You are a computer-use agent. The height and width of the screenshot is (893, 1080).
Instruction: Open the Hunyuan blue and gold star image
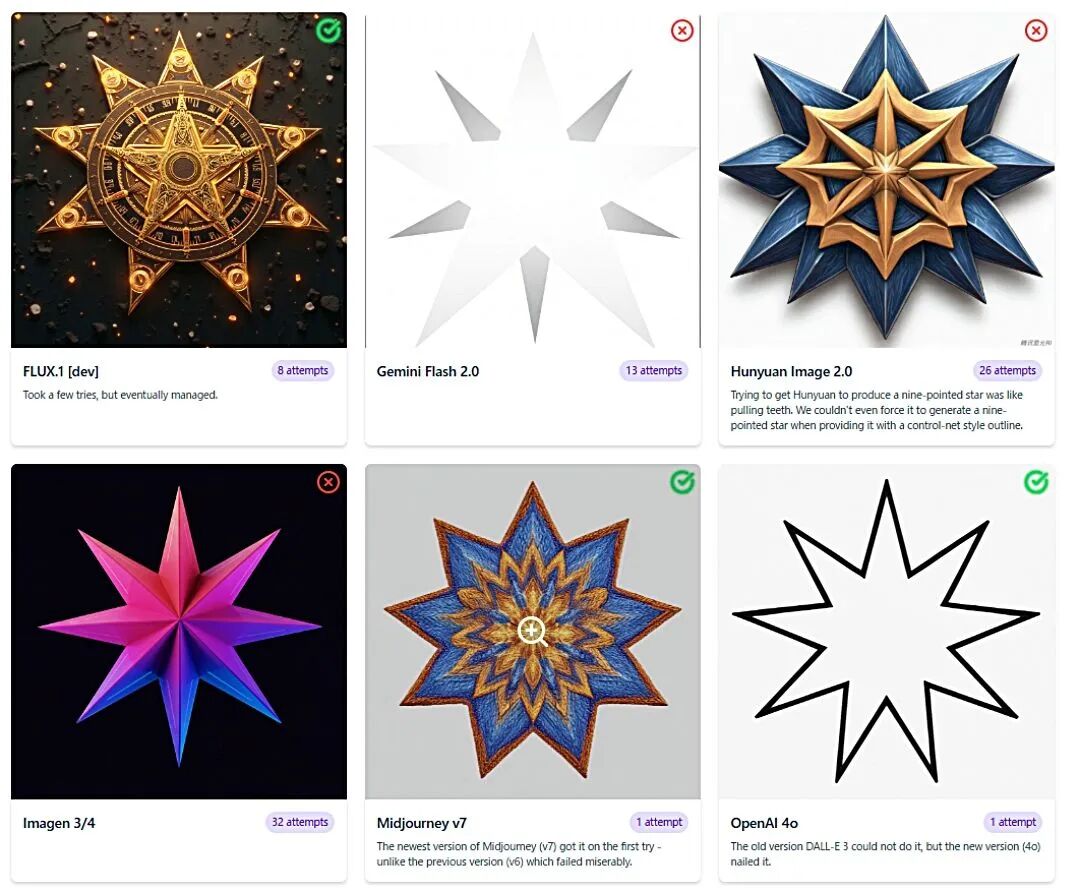[886, 180]
